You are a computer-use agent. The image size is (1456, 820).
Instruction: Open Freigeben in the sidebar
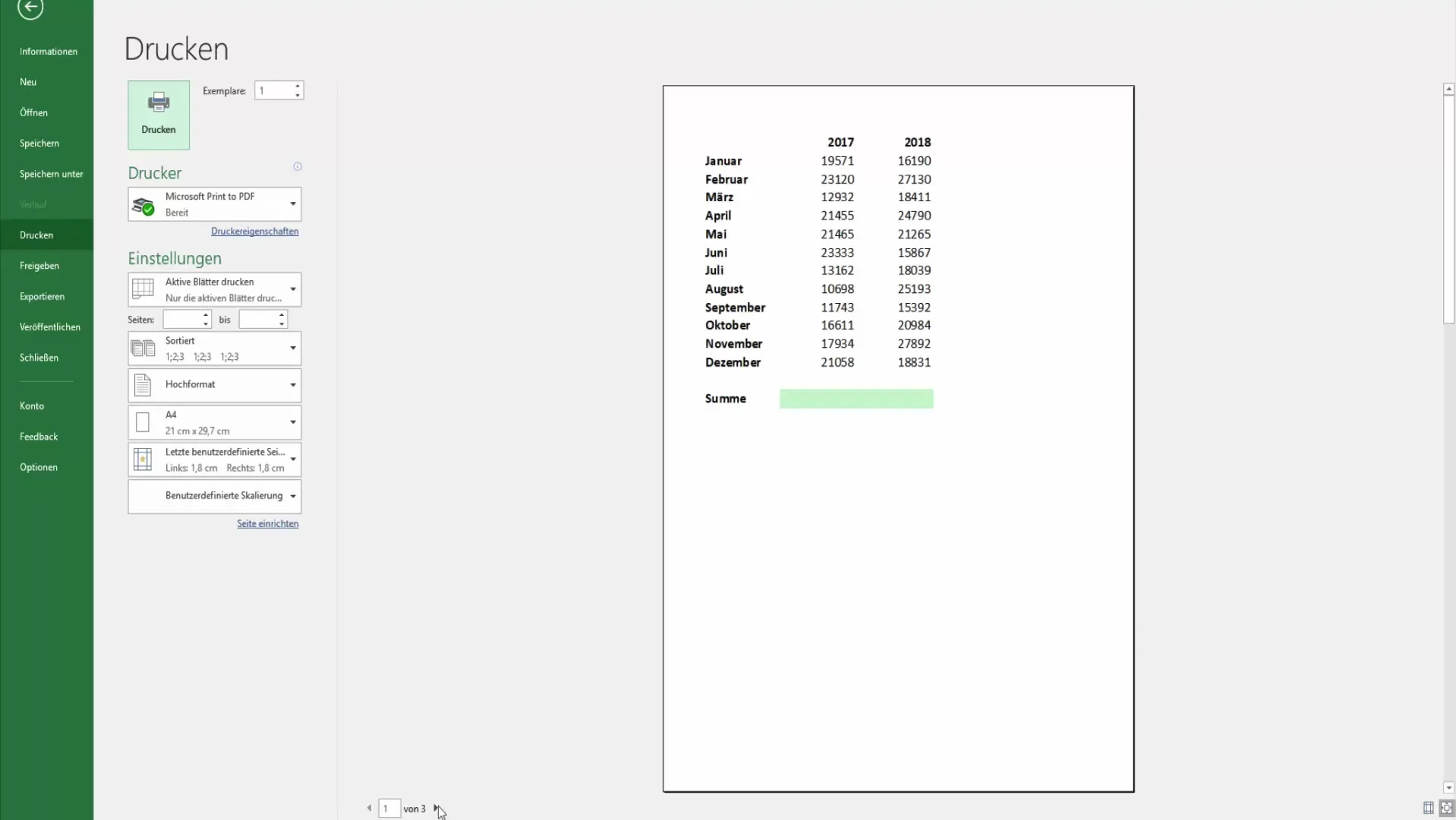click(x=39, y=266)
